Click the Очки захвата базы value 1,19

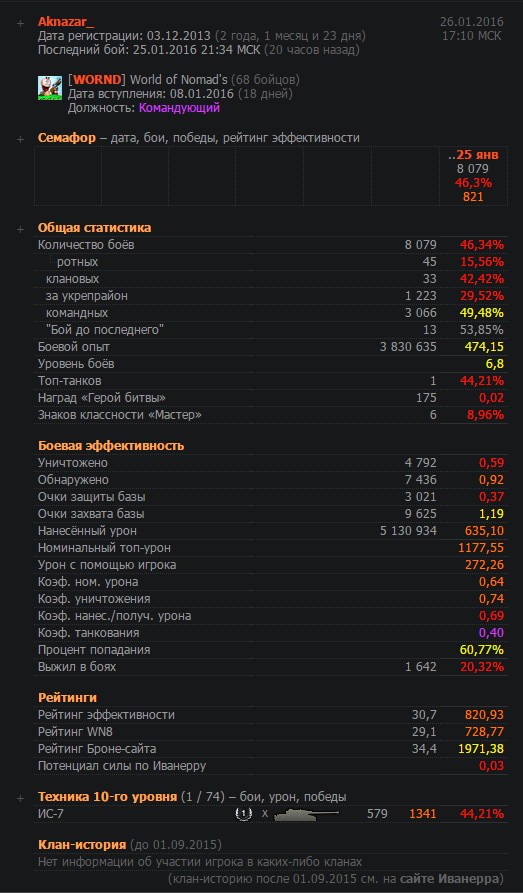point(492,514)
